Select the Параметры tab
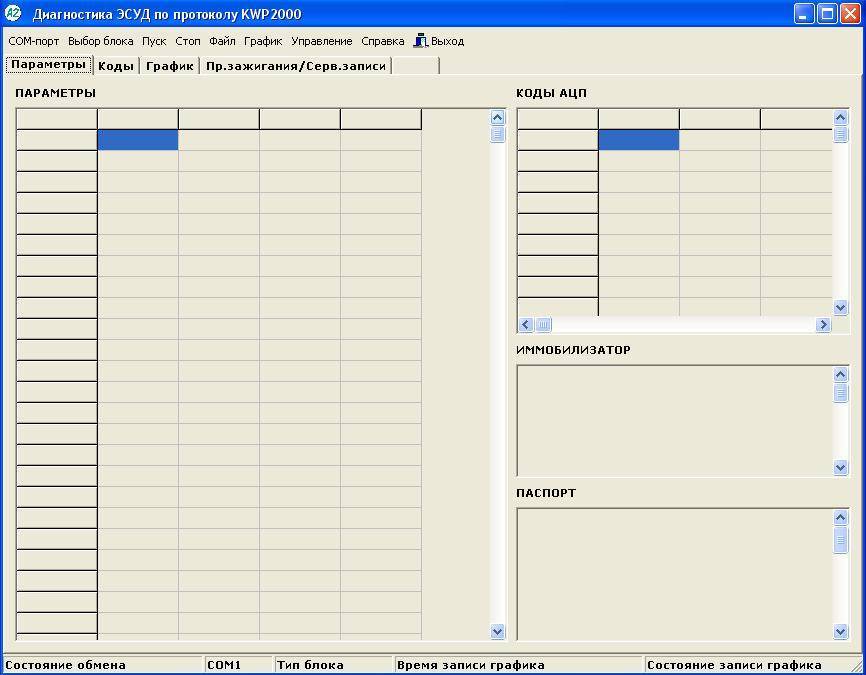 (48, 65)
